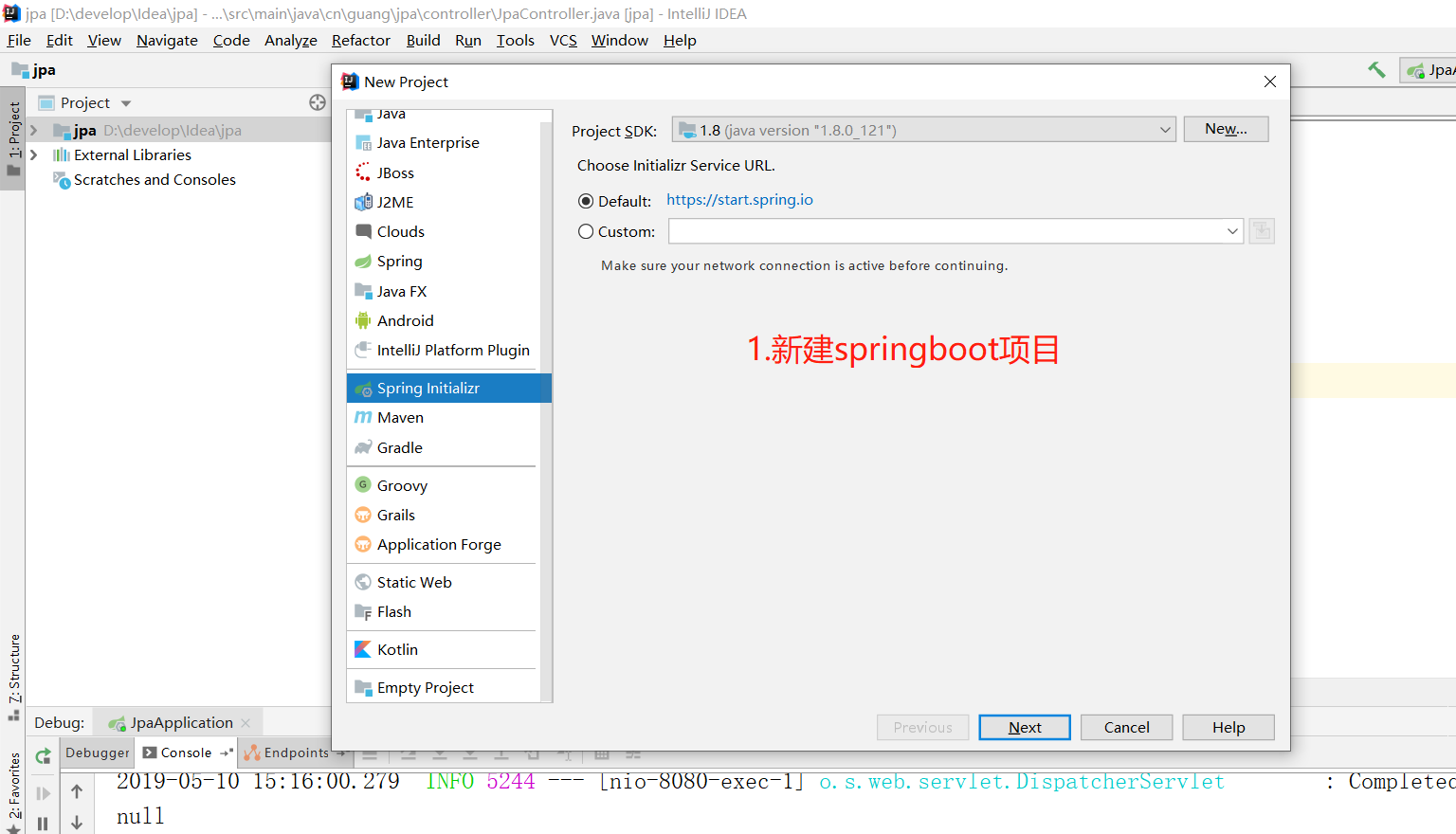Open the VCS menu
Screen dimensions: 1456x834
[x=563, y=40]
